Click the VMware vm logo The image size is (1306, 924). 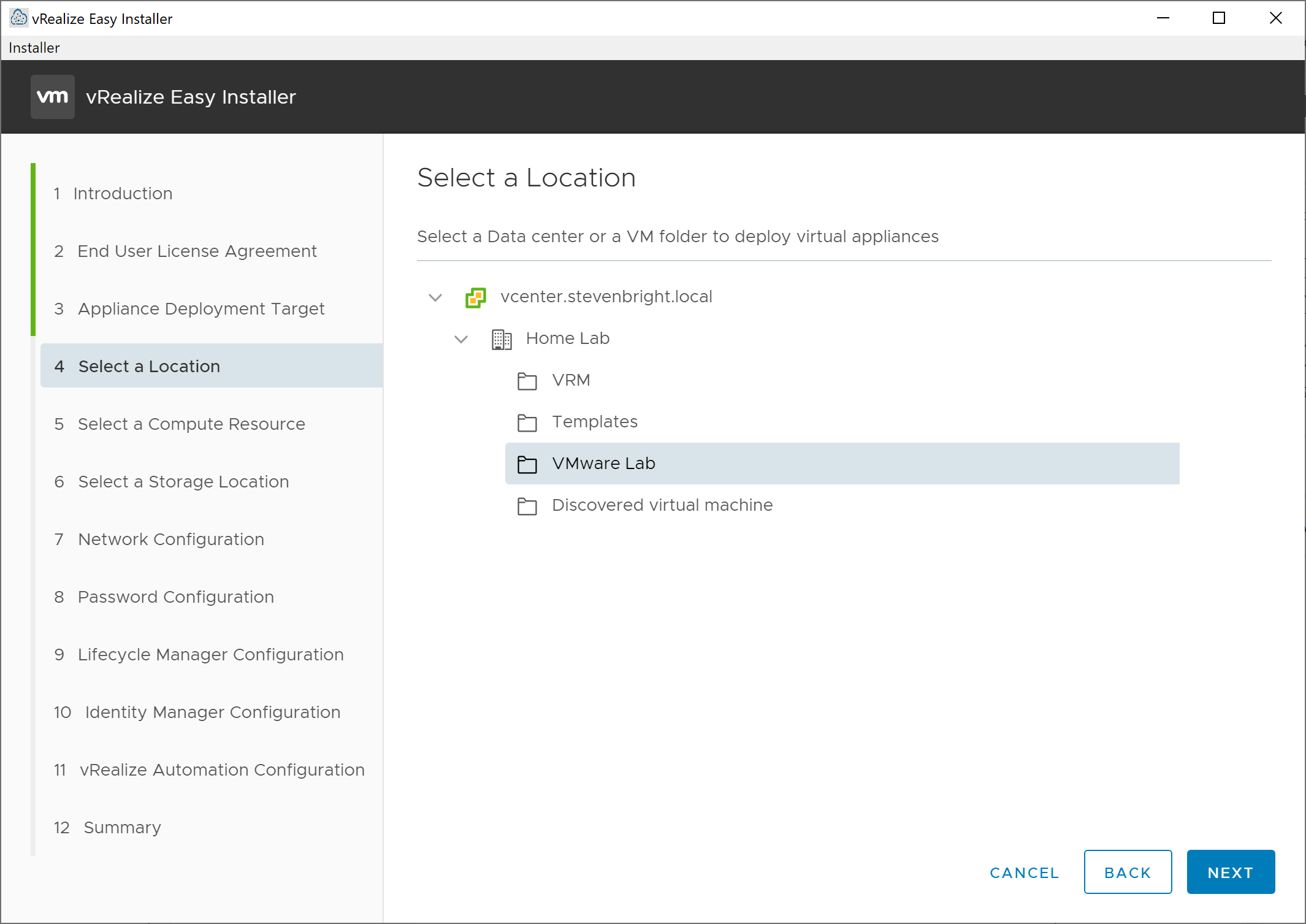point(53,97)
